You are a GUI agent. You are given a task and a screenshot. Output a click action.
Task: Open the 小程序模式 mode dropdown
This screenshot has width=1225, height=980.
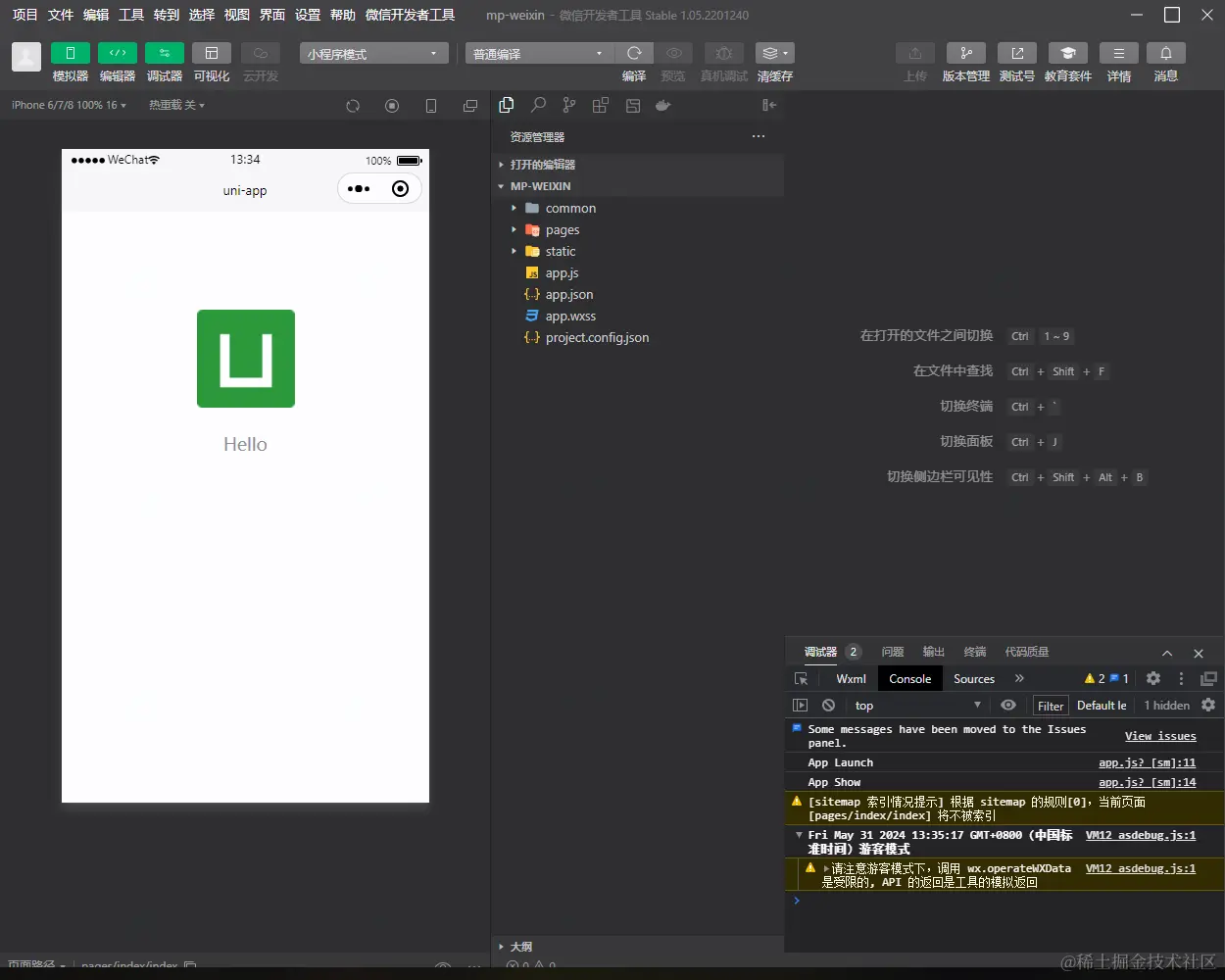pos(373,54)
